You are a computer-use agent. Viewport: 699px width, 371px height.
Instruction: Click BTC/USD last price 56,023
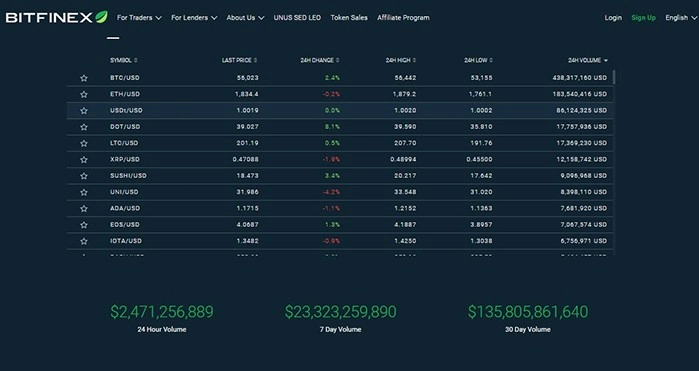(x=247, y=78)
